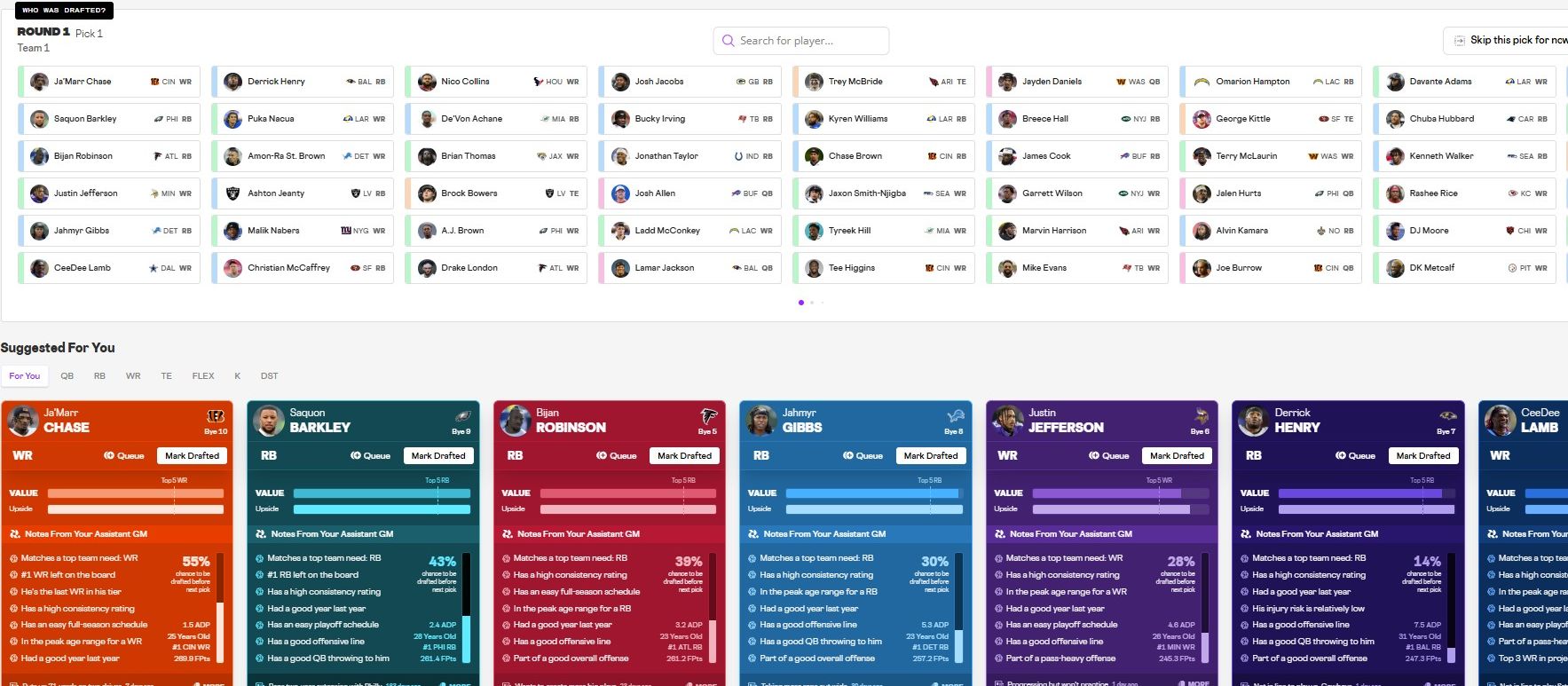Select Ja'Marr Chase in the draft board
Screen dimensions: 1568x686
(109, 82)
